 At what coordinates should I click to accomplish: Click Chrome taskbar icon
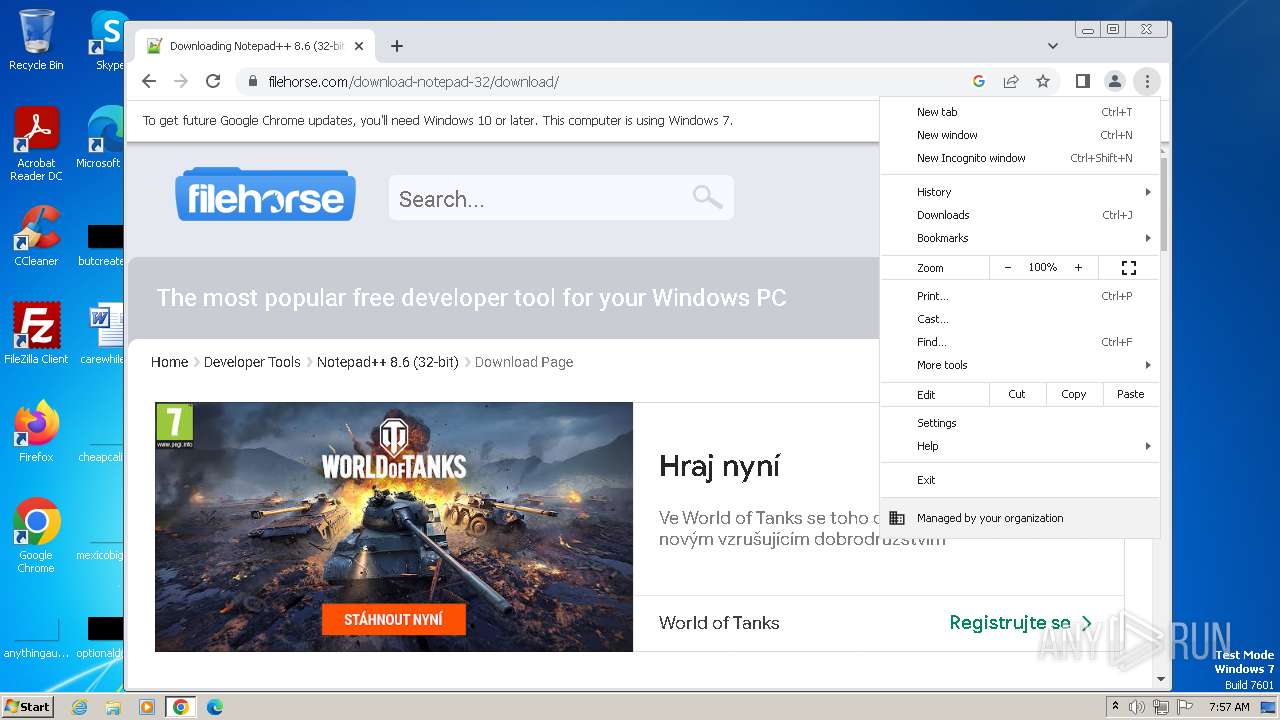(181, 707)
